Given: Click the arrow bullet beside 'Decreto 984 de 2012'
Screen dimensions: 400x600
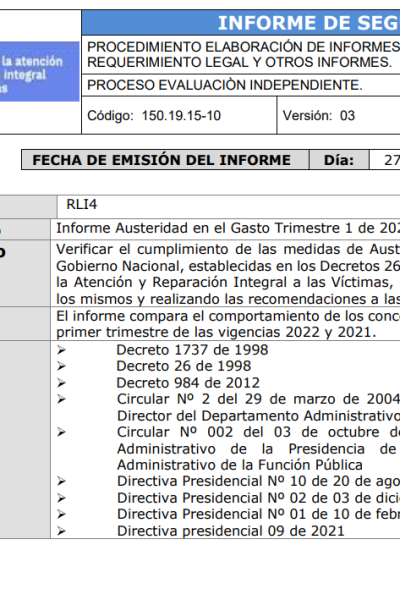Looking at the screenshot, I should tap(61, 383).
